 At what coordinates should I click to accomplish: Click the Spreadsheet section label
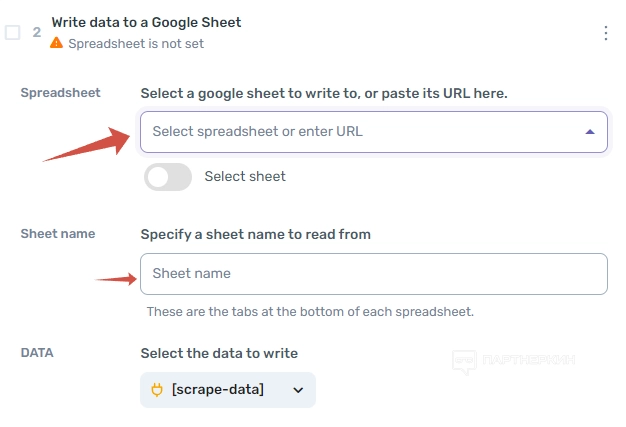coord(61,93)
